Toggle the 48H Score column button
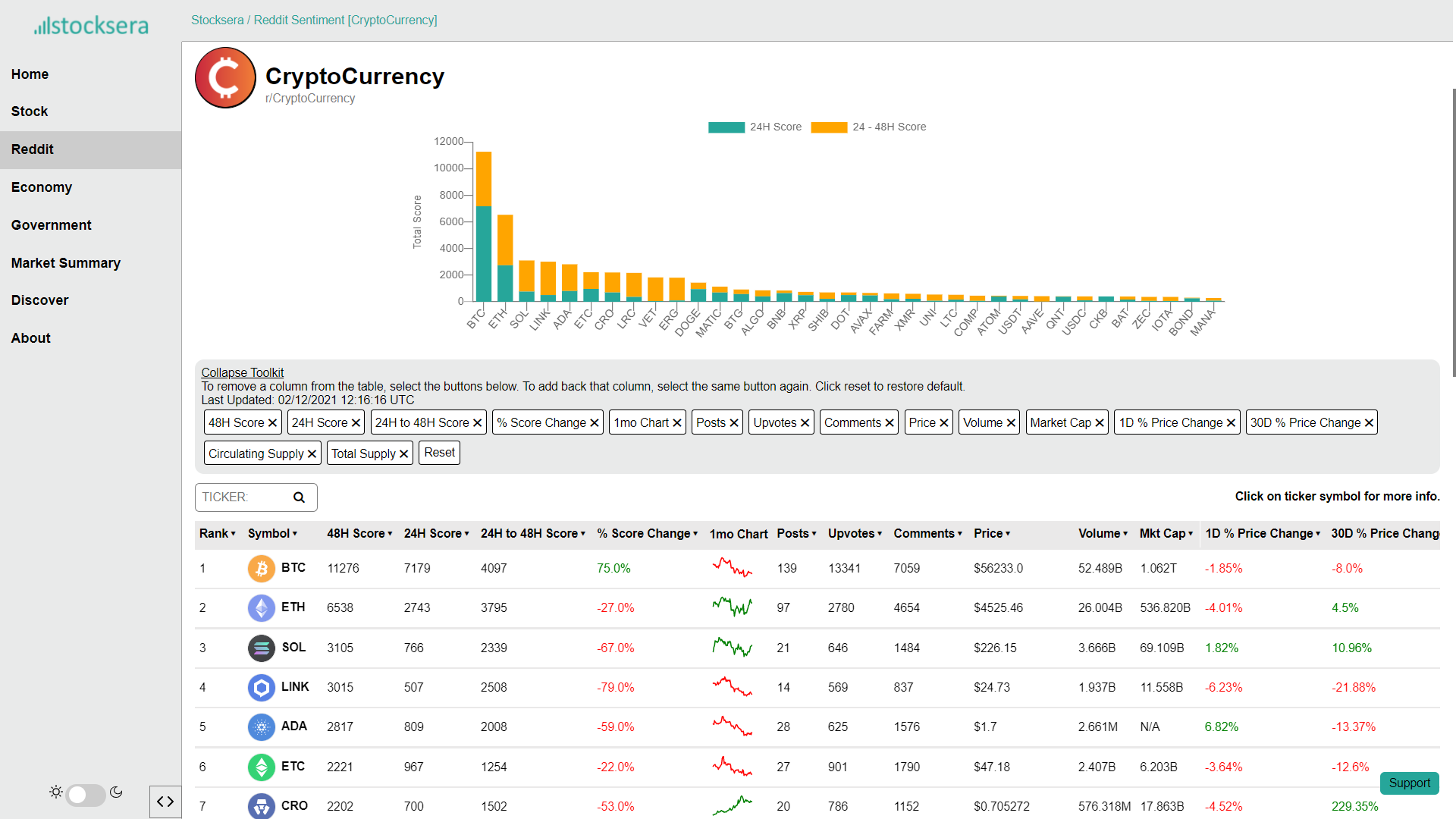The width and height of the screenshot is (1456, 819). click(243, 422)
